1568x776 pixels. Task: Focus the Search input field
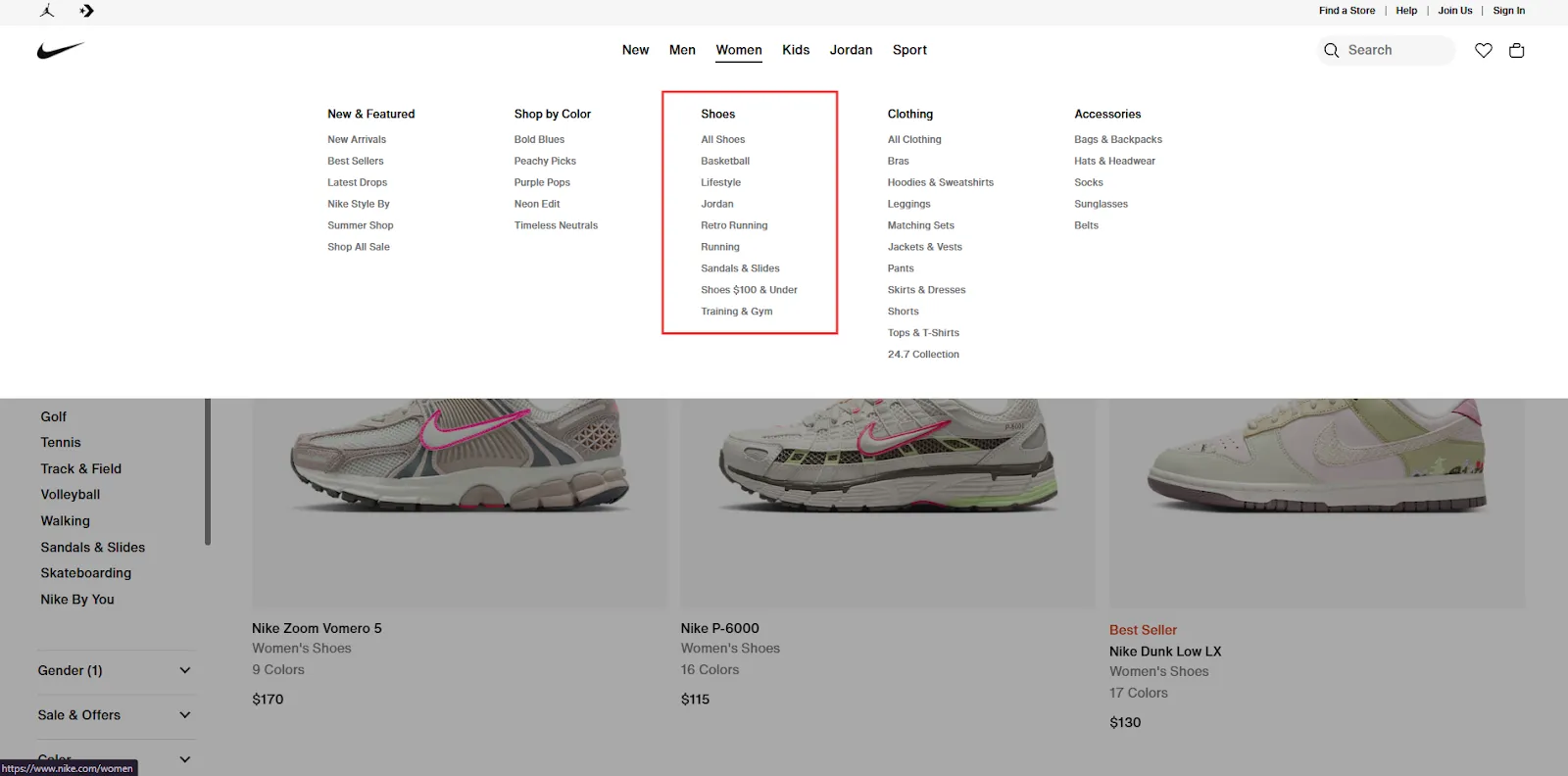[x=1386, y=50]
